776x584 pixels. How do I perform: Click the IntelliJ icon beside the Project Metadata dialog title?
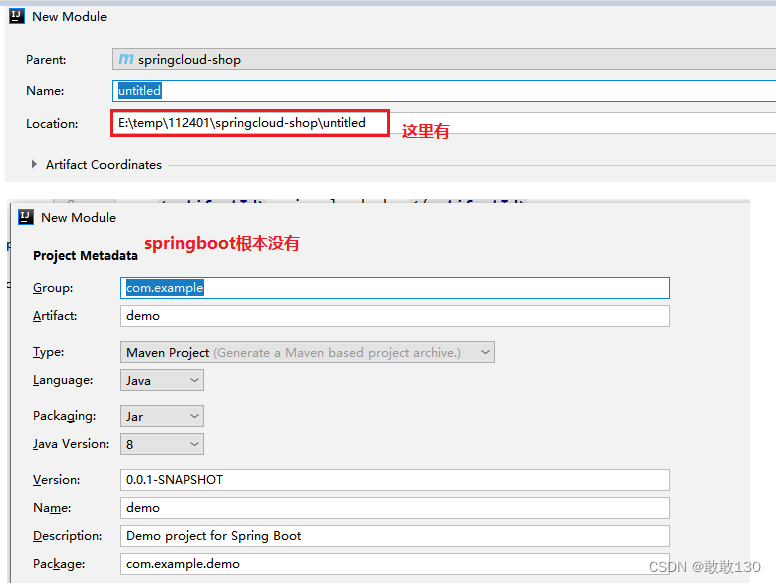(26, 217)
